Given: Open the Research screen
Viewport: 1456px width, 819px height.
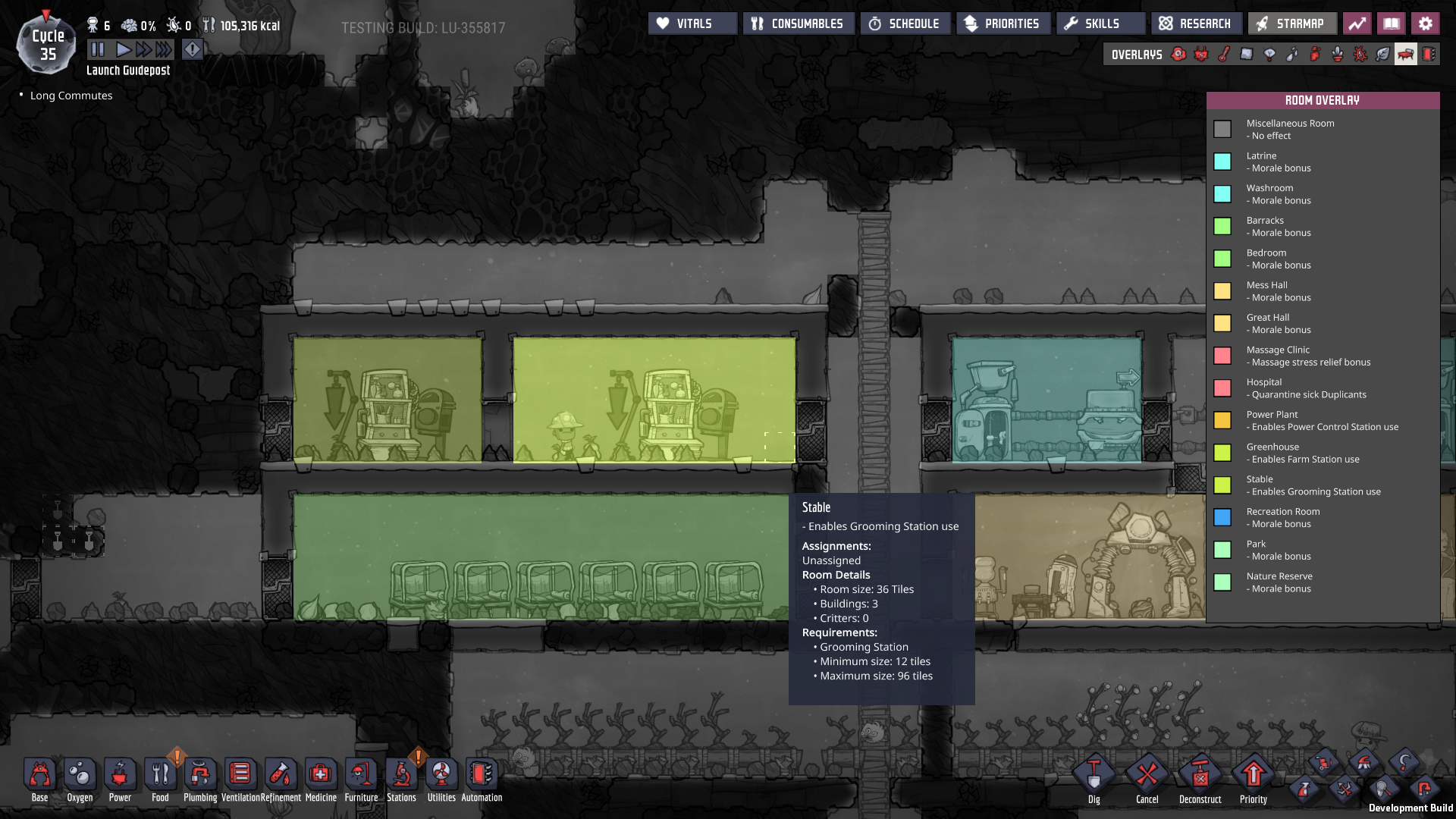Looking at the screenshot, I should [x=1195, y=24].
